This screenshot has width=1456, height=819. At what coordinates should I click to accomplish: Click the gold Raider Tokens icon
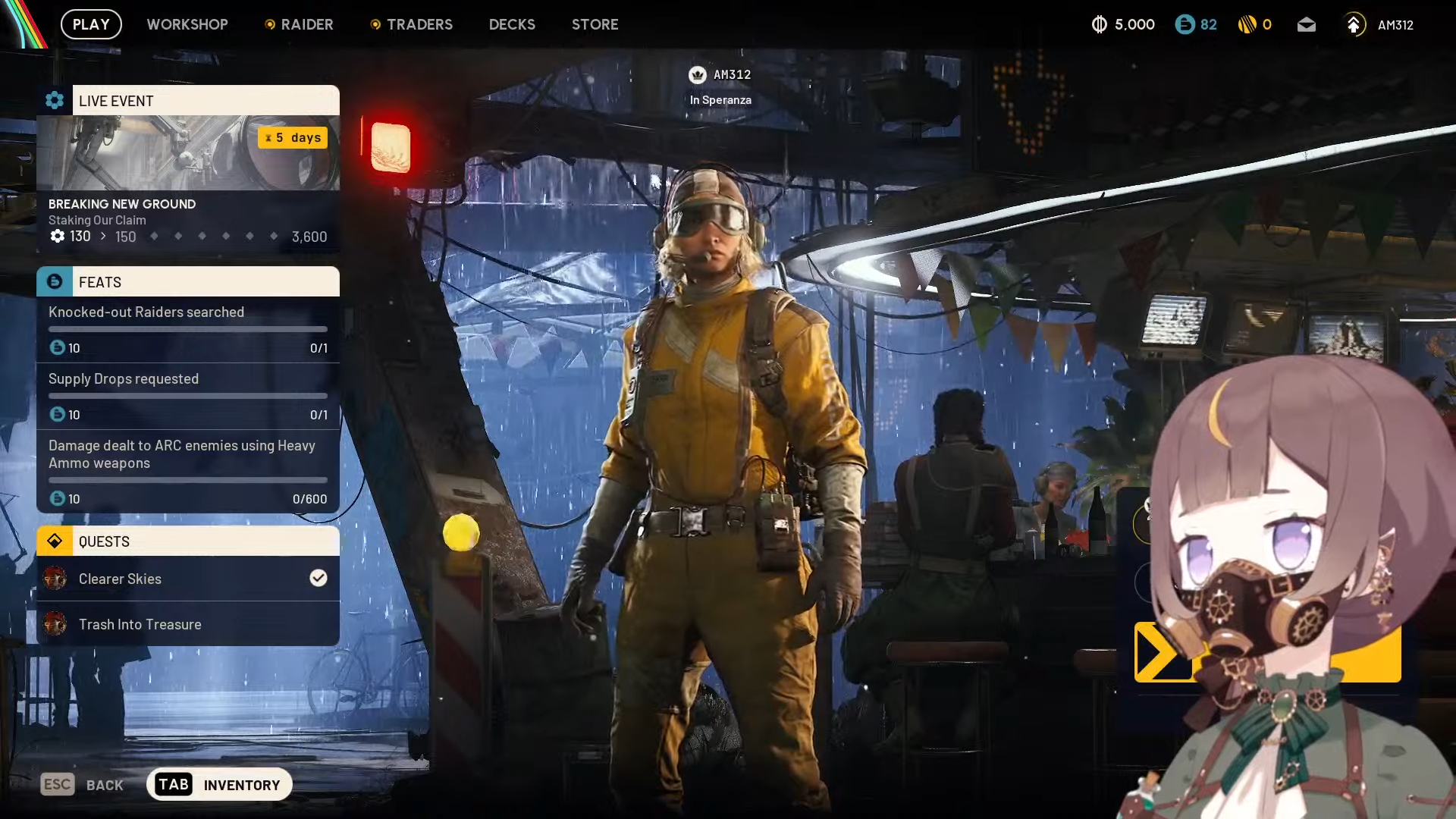(1247, 25)
